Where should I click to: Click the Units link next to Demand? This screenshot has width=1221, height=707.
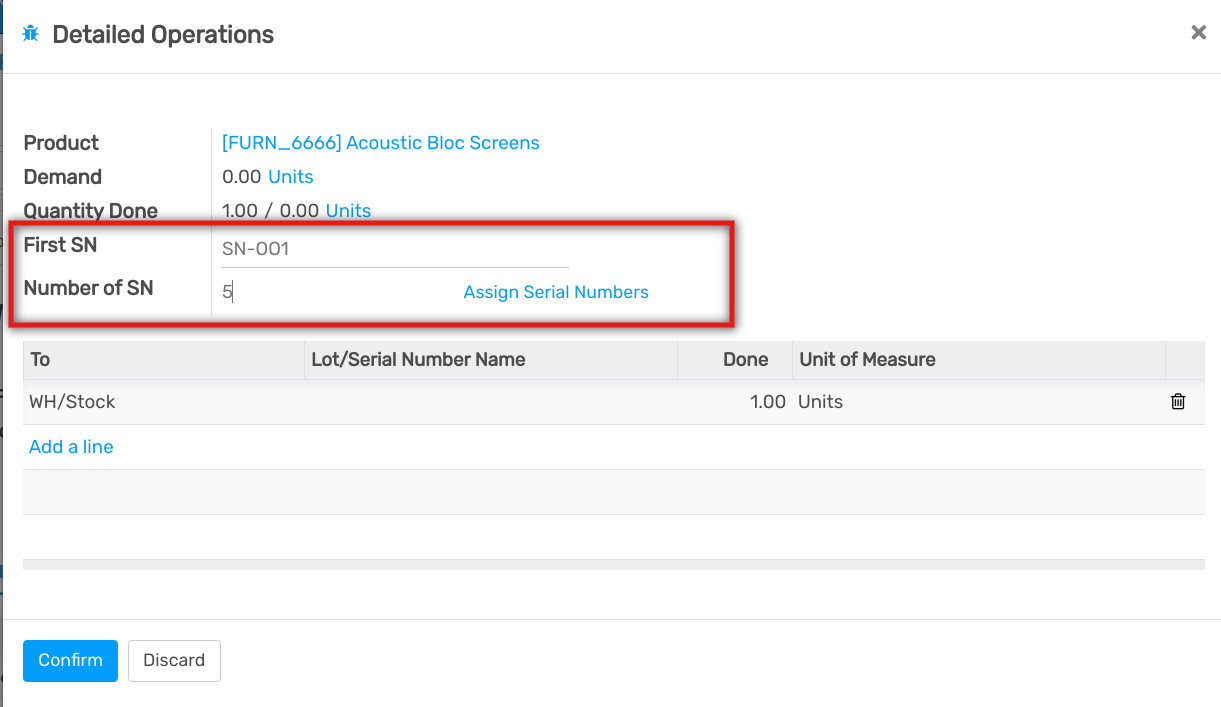coord(290,177)
